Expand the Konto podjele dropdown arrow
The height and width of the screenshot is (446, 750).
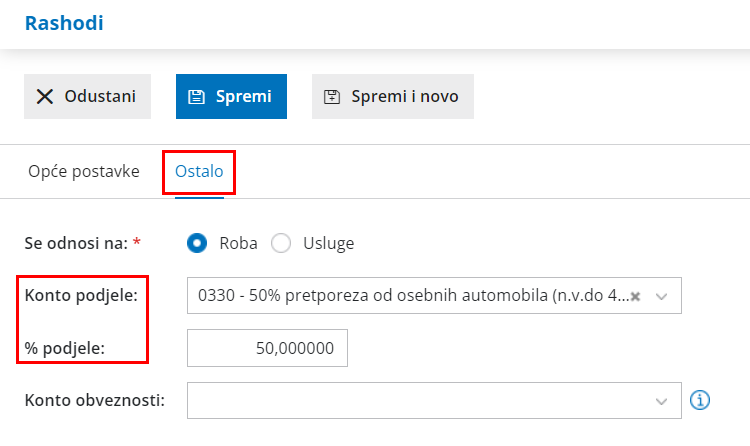[x=661, y=296]
